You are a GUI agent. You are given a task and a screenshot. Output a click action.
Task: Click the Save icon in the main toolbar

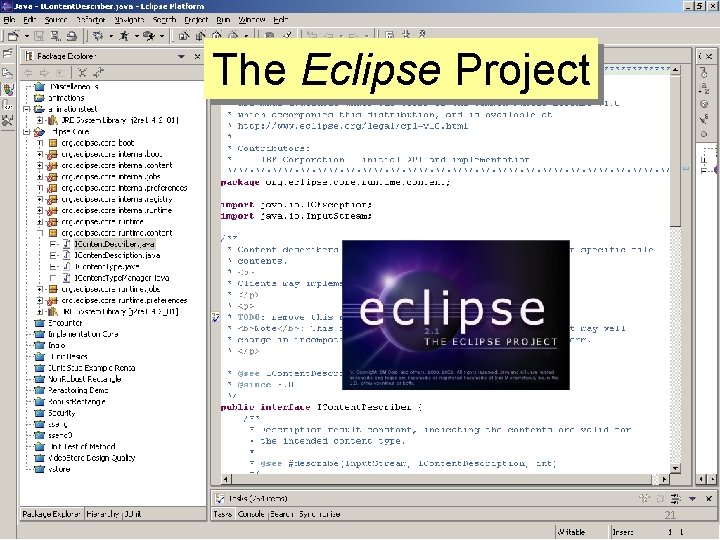point(39,35)
